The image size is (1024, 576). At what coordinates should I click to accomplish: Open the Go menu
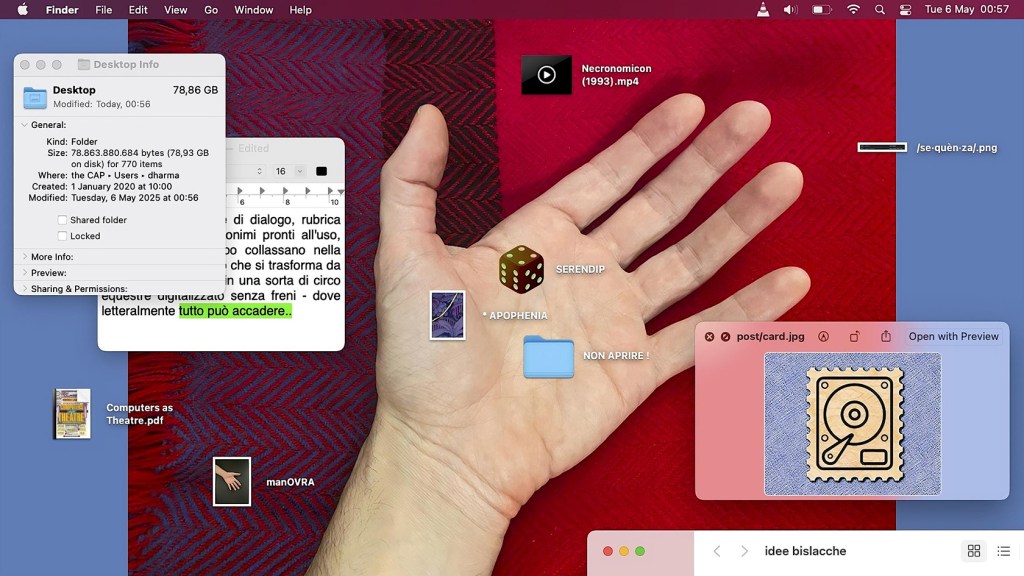coord(211,10)
